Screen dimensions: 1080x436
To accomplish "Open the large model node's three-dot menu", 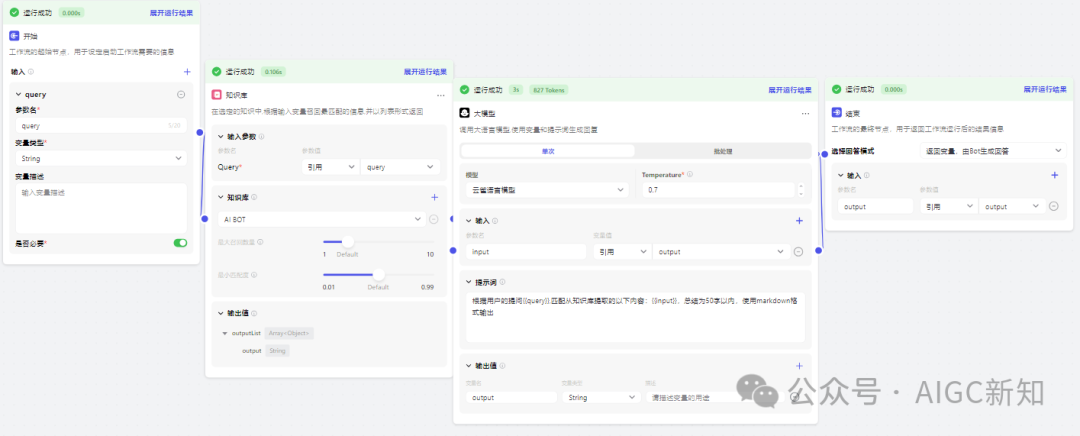I will coord(805,113).
